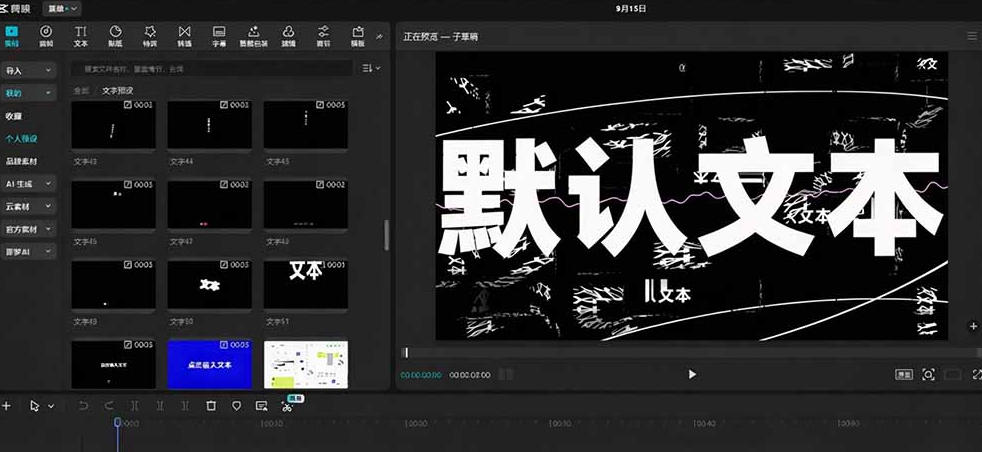982x452 pixels.
Task: Click the media panel scrollbar
Action: [386, 234]
